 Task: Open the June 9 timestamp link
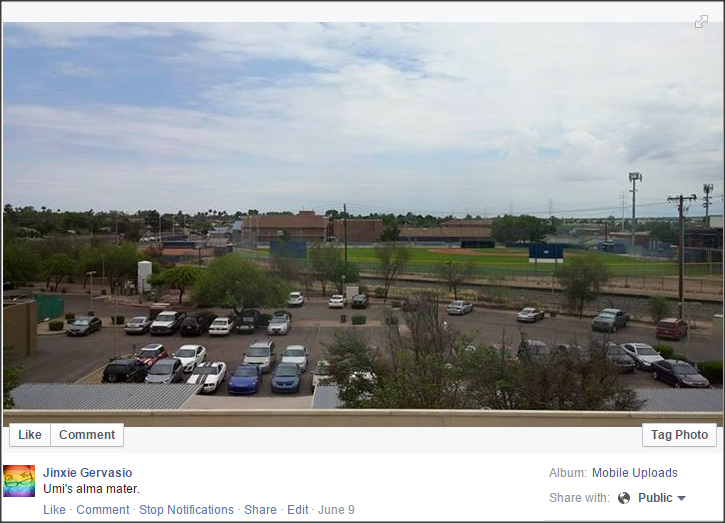pos(336,510)
